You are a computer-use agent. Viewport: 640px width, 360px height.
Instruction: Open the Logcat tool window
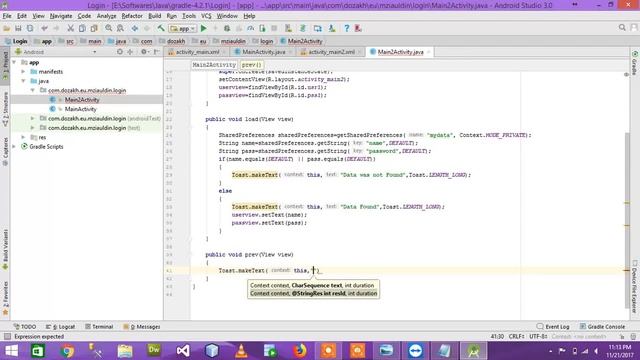coord(60,327)
